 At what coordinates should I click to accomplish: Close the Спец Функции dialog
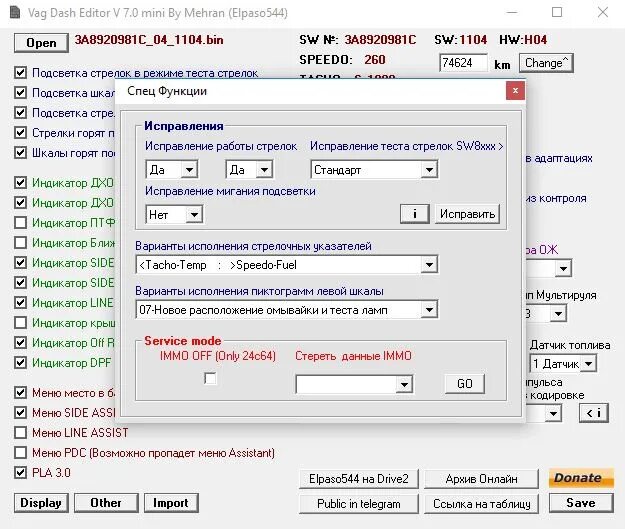pyautogui.click(x=515, y=91)
